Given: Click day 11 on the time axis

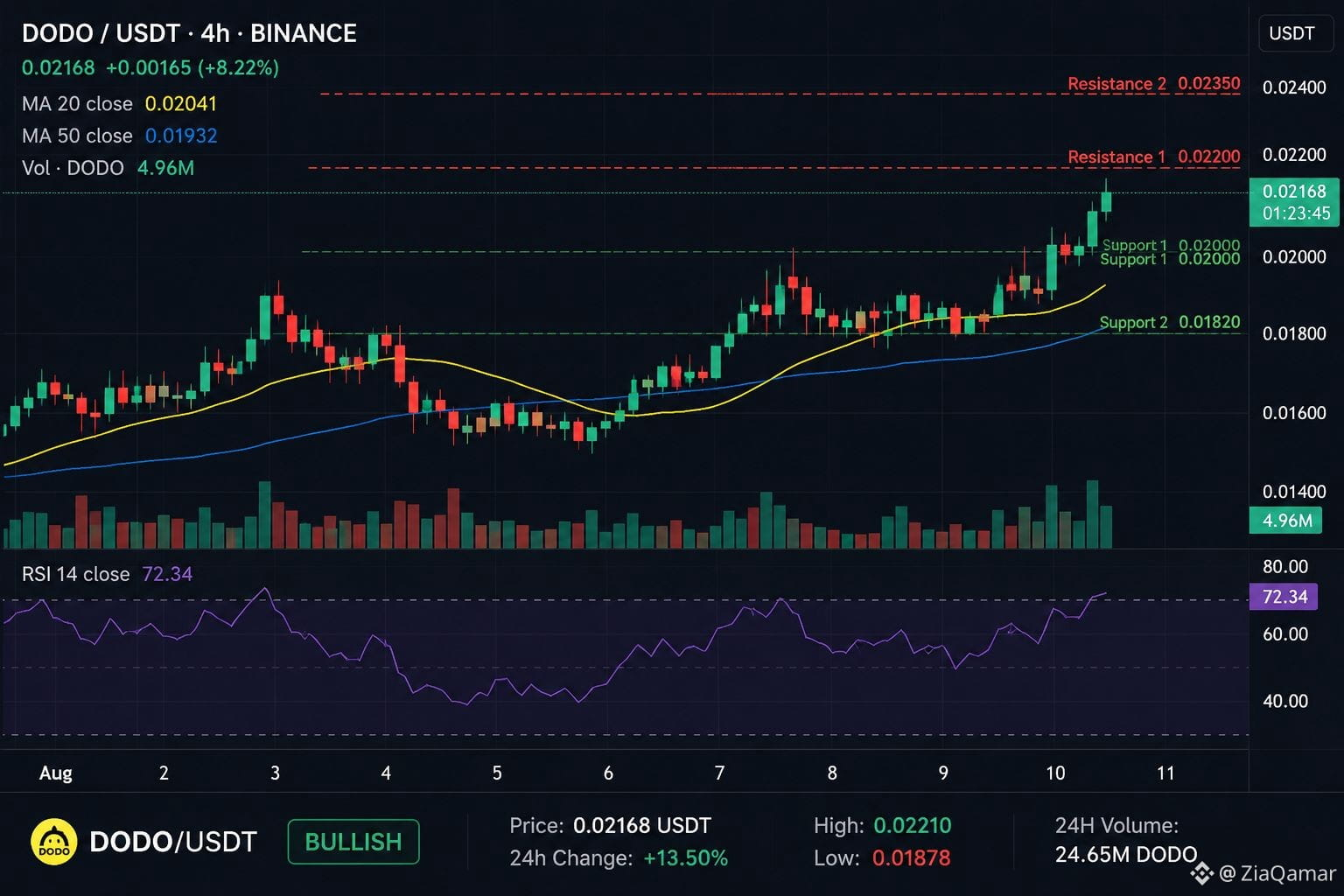Looking at the screenshot, I should coord(1165,773).
